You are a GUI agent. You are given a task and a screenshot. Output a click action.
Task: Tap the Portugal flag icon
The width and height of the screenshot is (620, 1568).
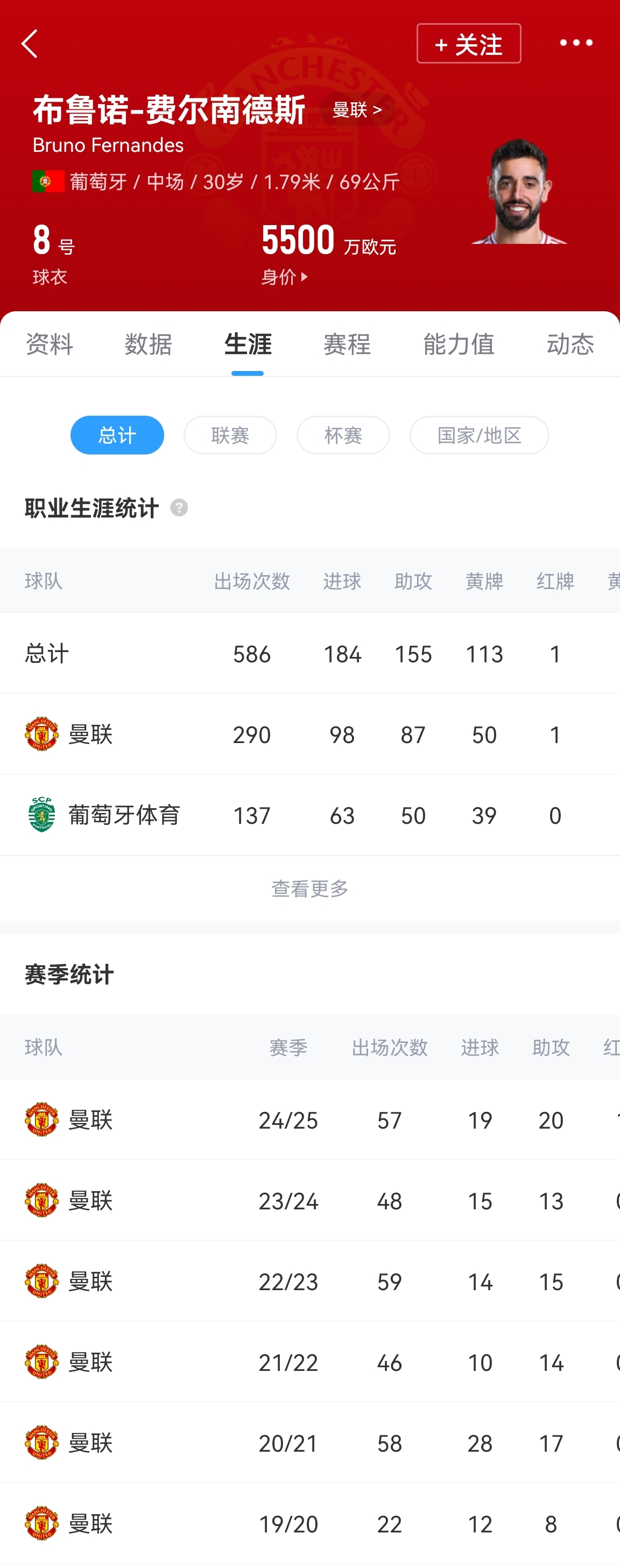48,181
